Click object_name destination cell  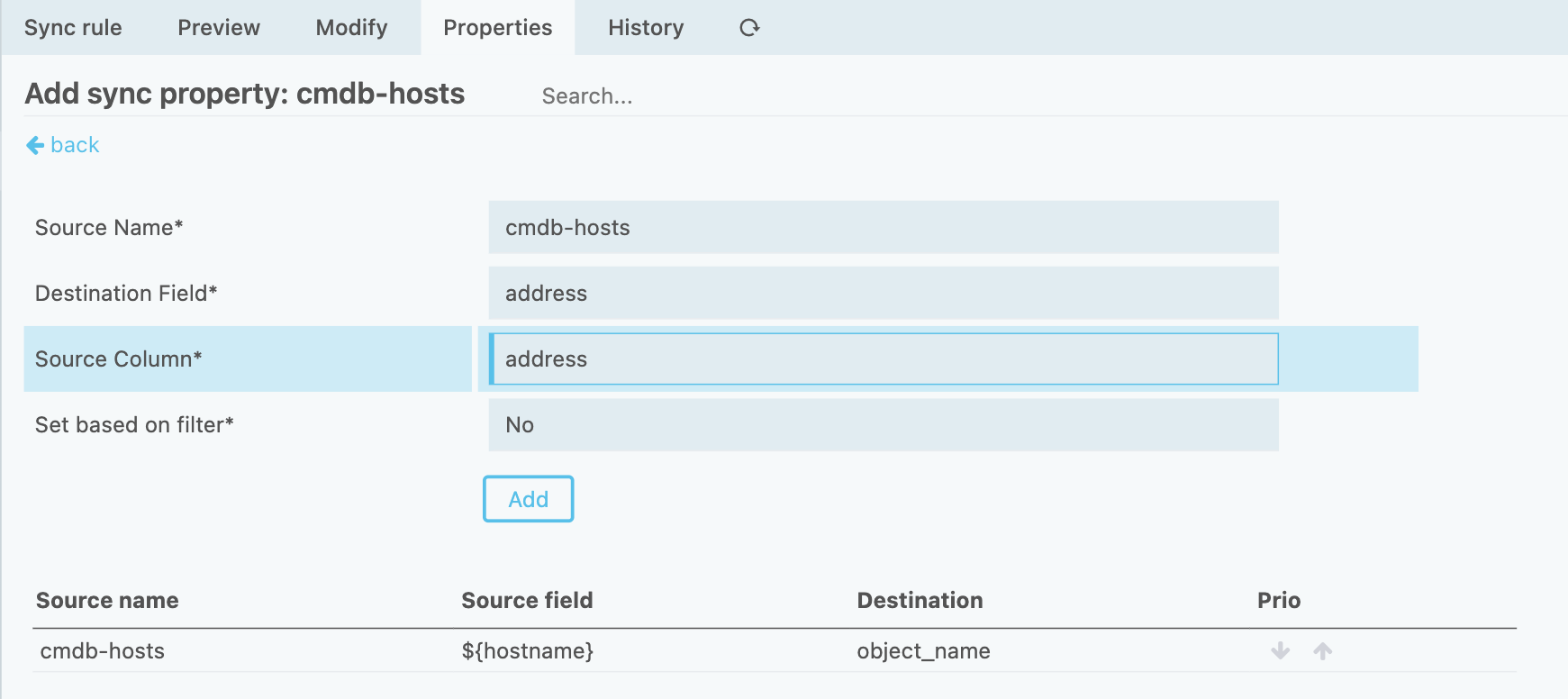tap(924, 651)
